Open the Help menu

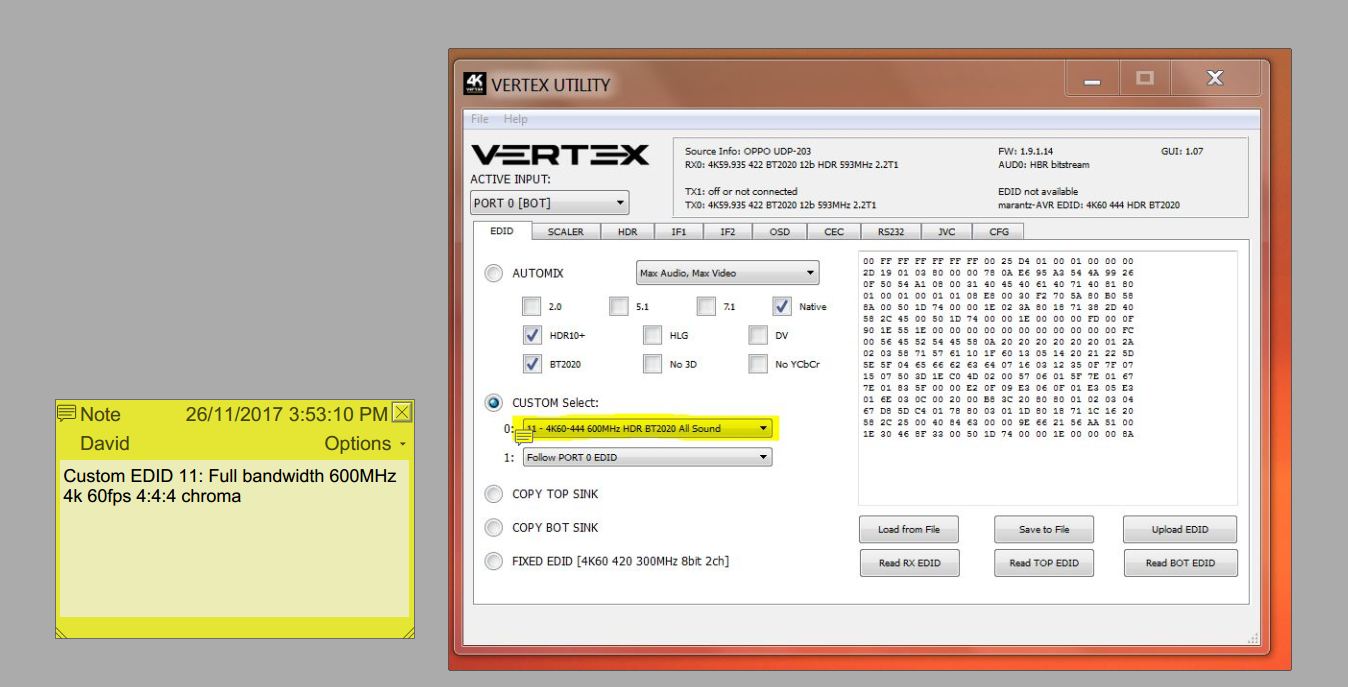click(516, 119)
